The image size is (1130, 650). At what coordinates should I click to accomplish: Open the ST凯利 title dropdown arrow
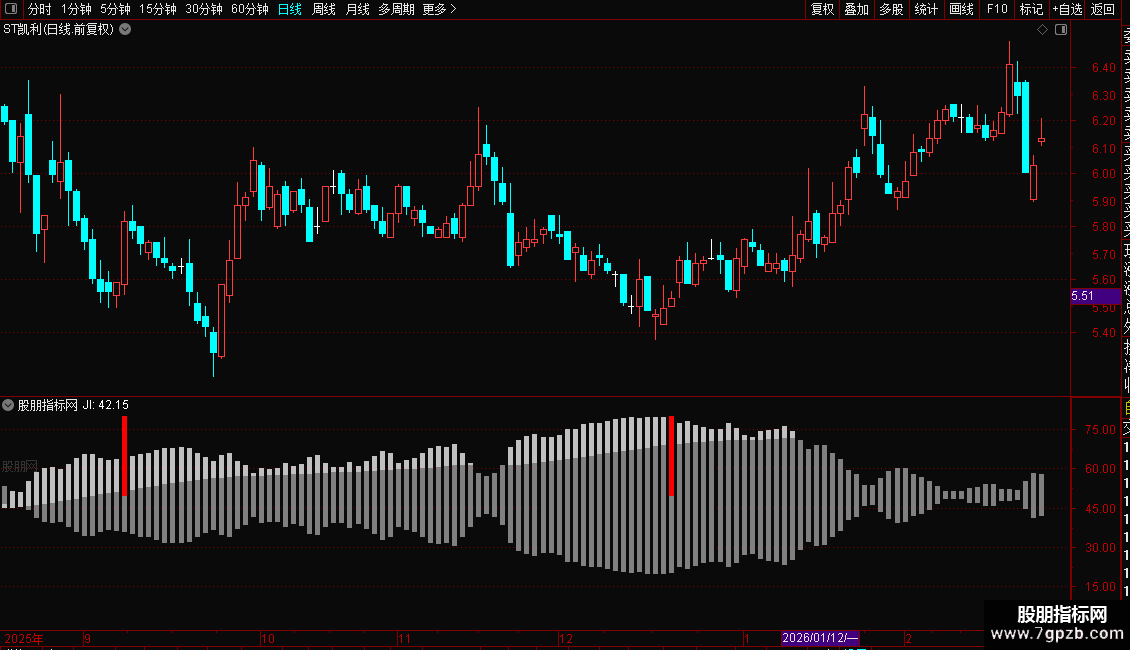pos(125,30)
